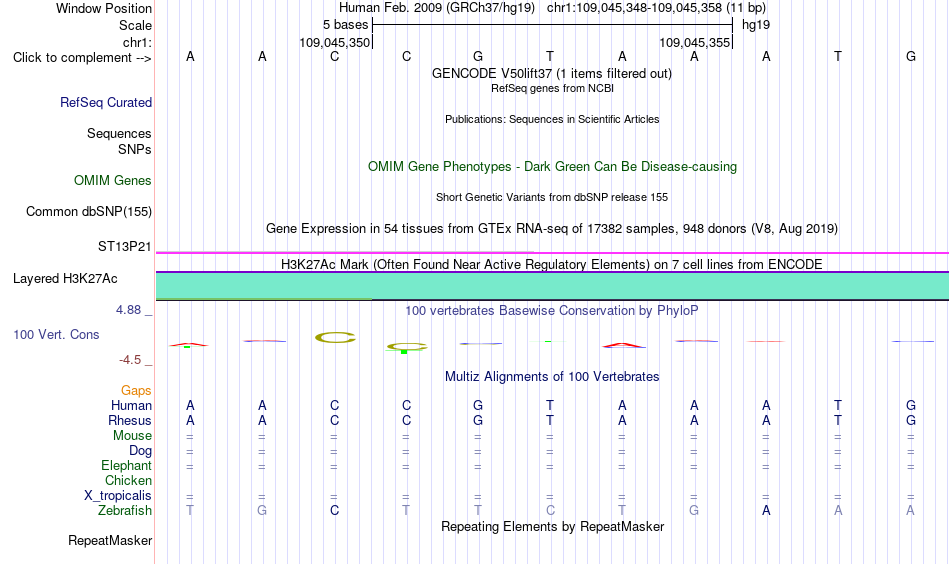
Task: Click the Rhesus species label
Action: pyautogui.click(x=130, y=420)
